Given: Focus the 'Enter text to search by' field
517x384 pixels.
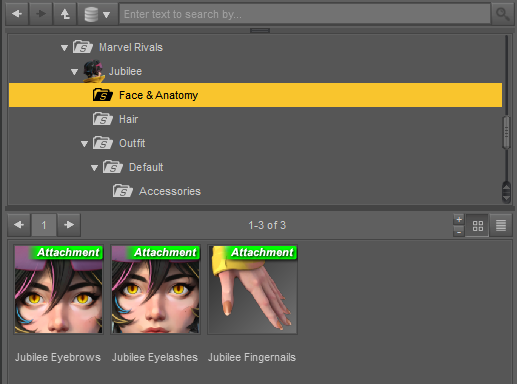Looking at the screenshot, I should [305, 14].
